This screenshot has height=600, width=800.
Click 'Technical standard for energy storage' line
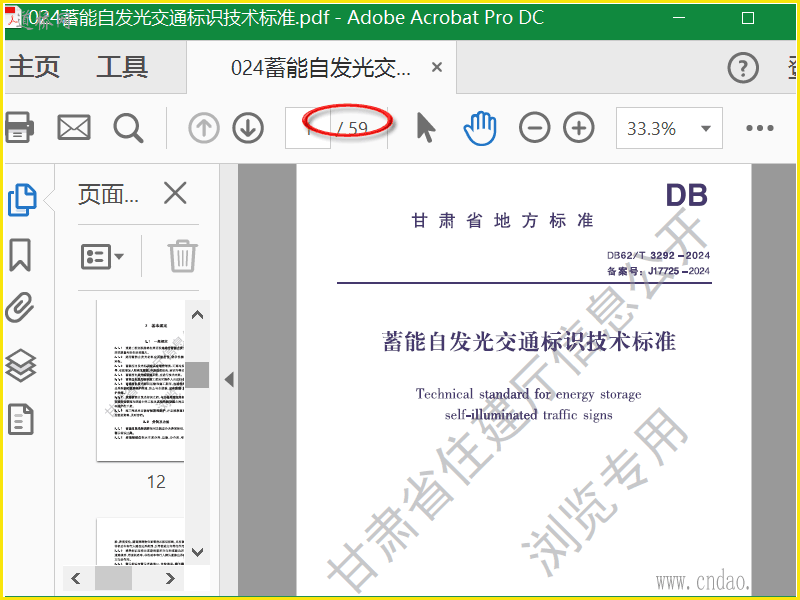[528, 394]
